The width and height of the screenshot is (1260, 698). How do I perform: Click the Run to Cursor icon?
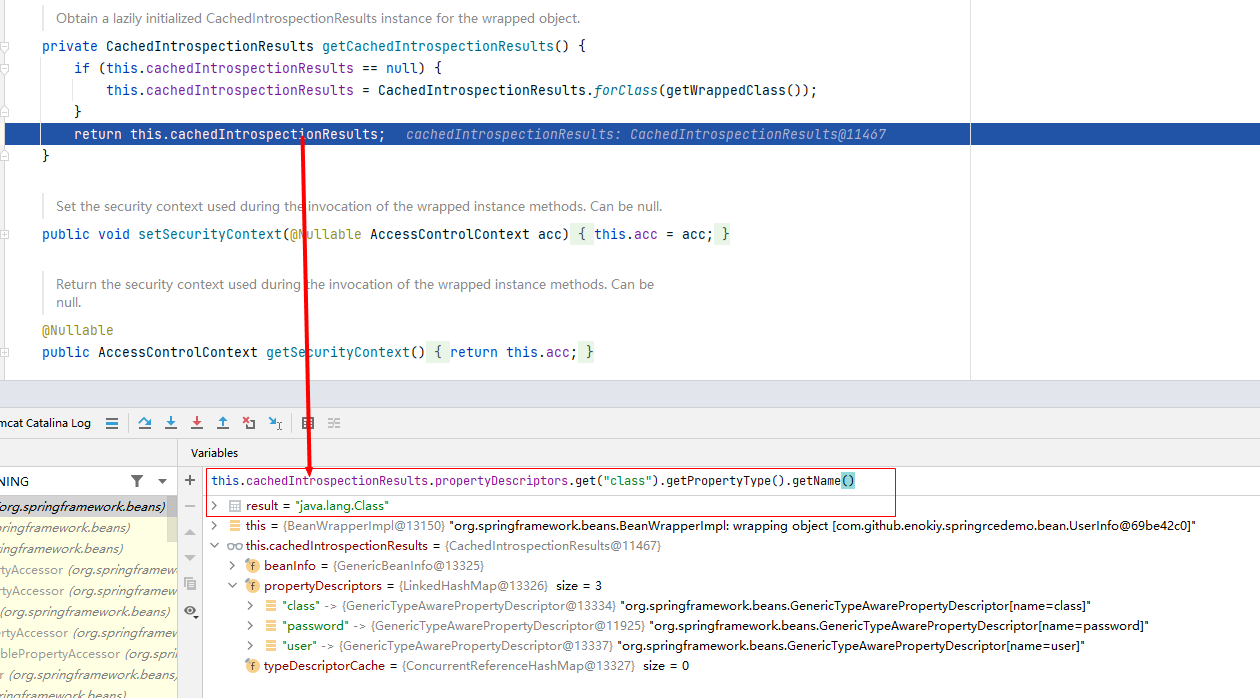275,423
